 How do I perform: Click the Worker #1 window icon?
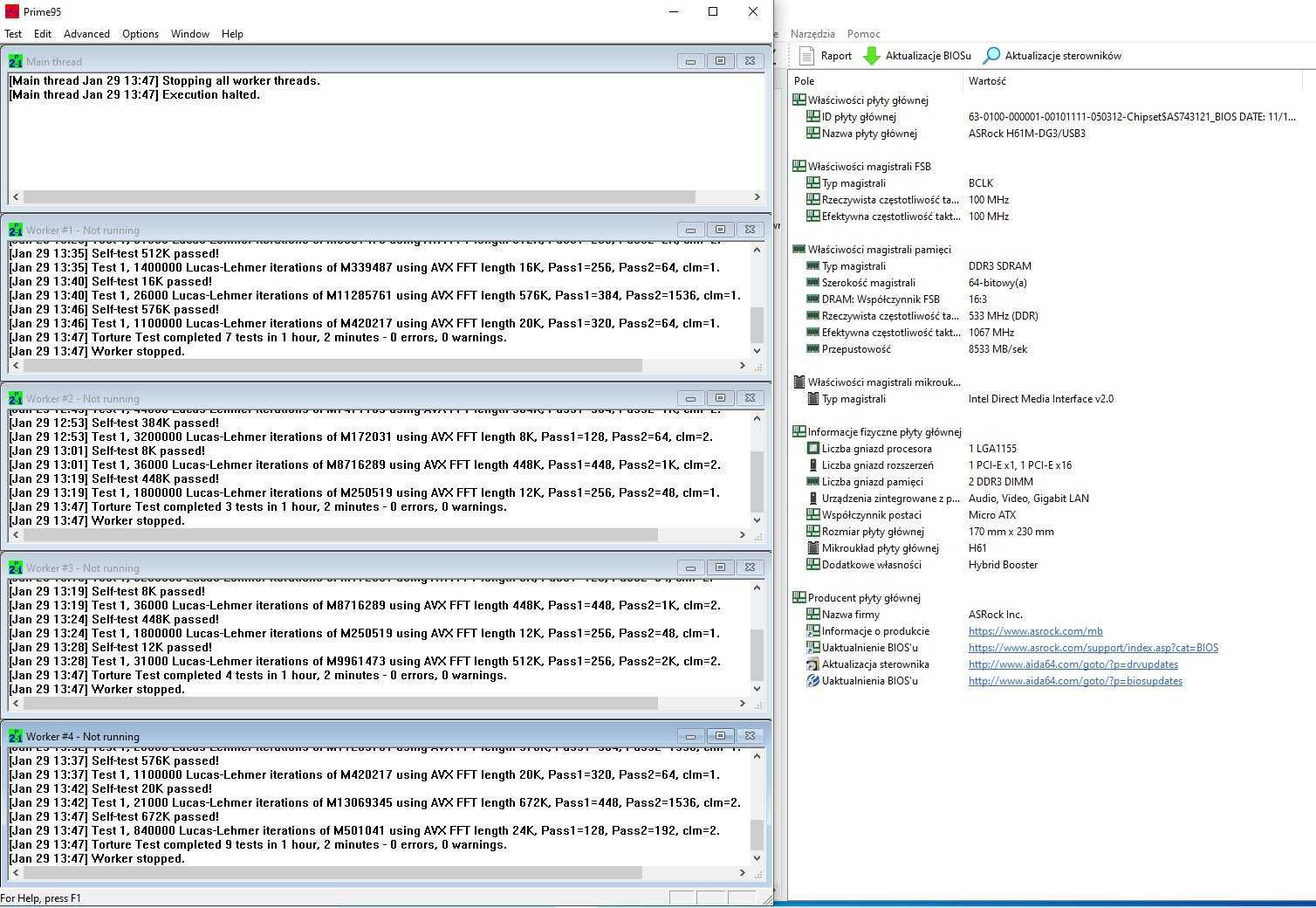coord(16,230)
